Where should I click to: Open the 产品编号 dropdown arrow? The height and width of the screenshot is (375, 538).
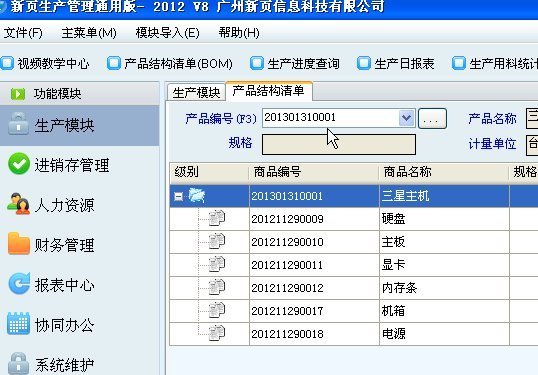[407, 118]
